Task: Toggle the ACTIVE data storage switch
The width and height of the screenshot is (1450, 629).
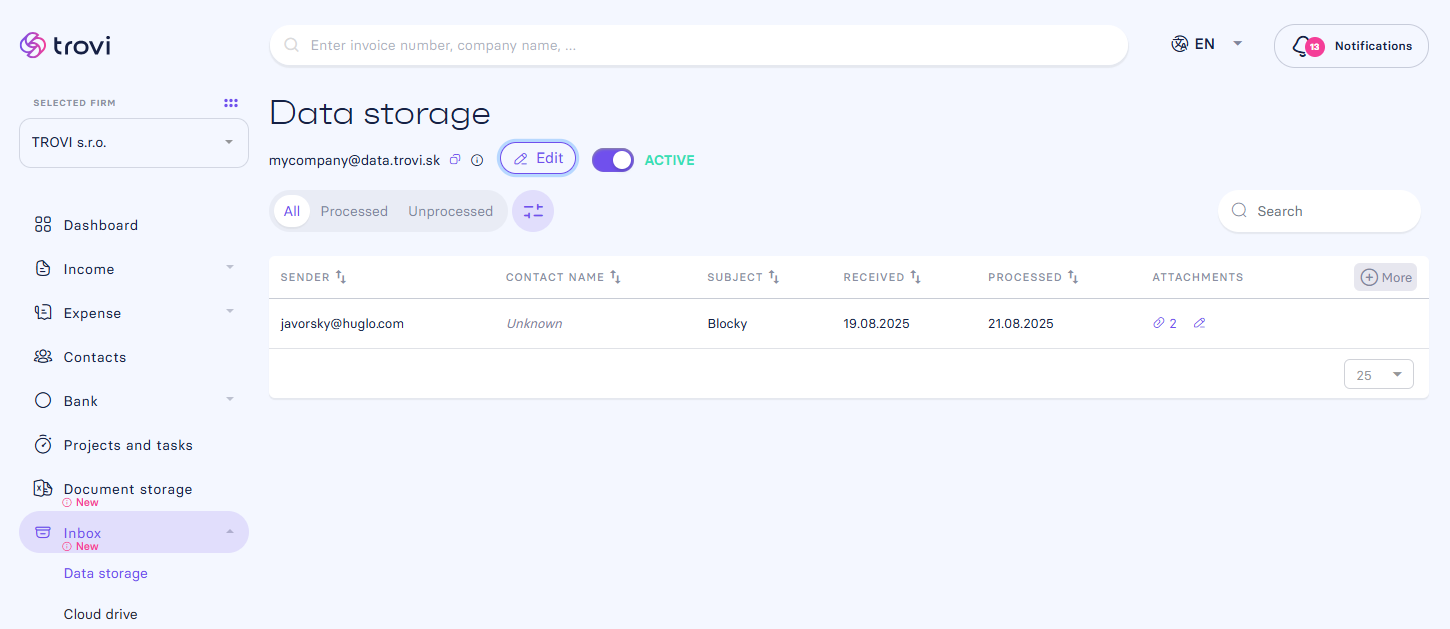Action: (x=613, y=160)
